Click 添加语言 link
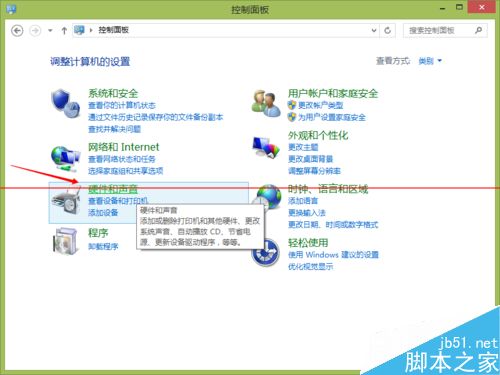This screenshot has width=500, height=375. tap(303, 201)
